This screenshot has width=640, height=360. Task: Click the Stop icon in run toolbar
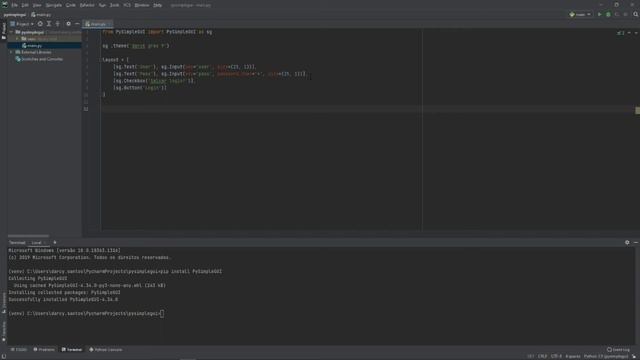[625, 14]
